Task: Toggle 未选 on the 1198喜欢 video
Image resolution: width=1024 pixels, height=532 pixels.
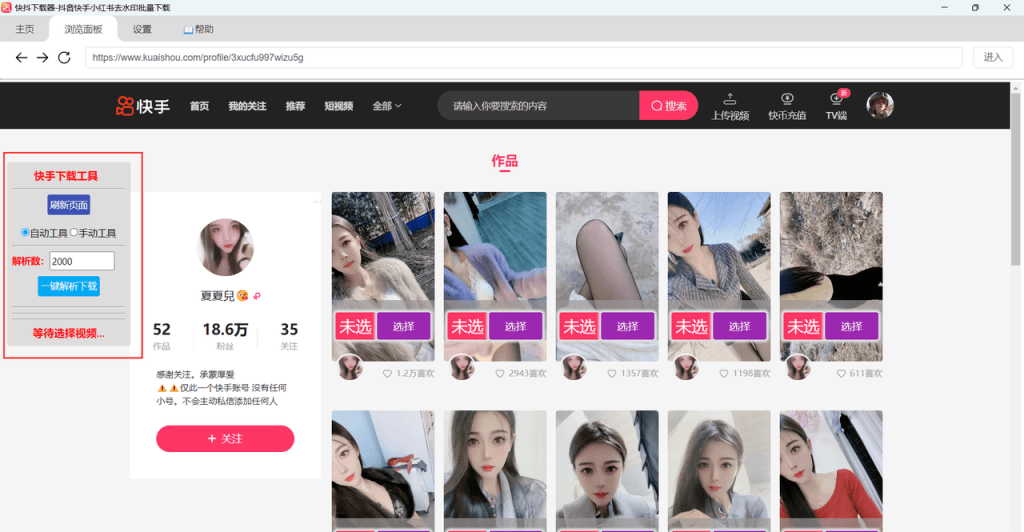Action: point(692,326)
